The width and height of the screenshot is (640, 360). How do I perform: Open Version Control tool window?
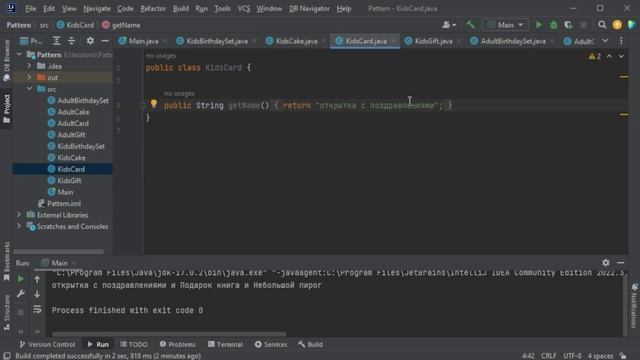[x=47, y=344]
